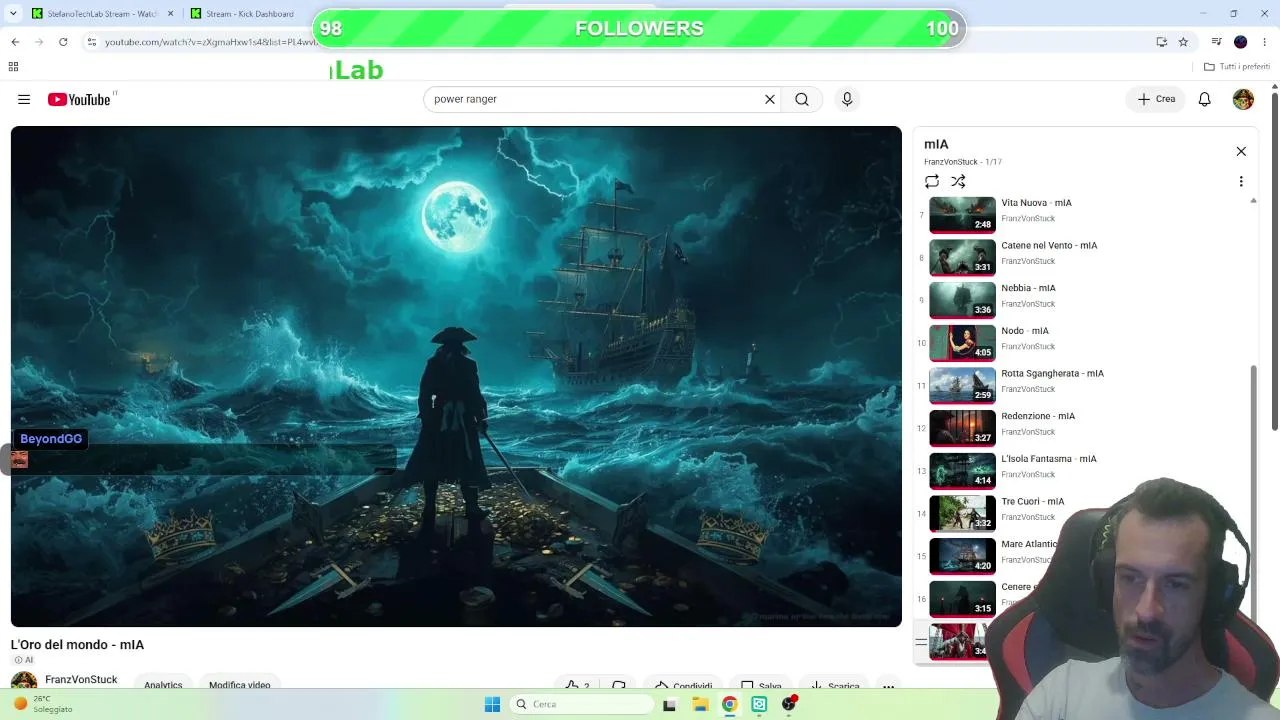
Task: Start voice search with the microphone
Action: pyautogui.click(x=847, y=99)
